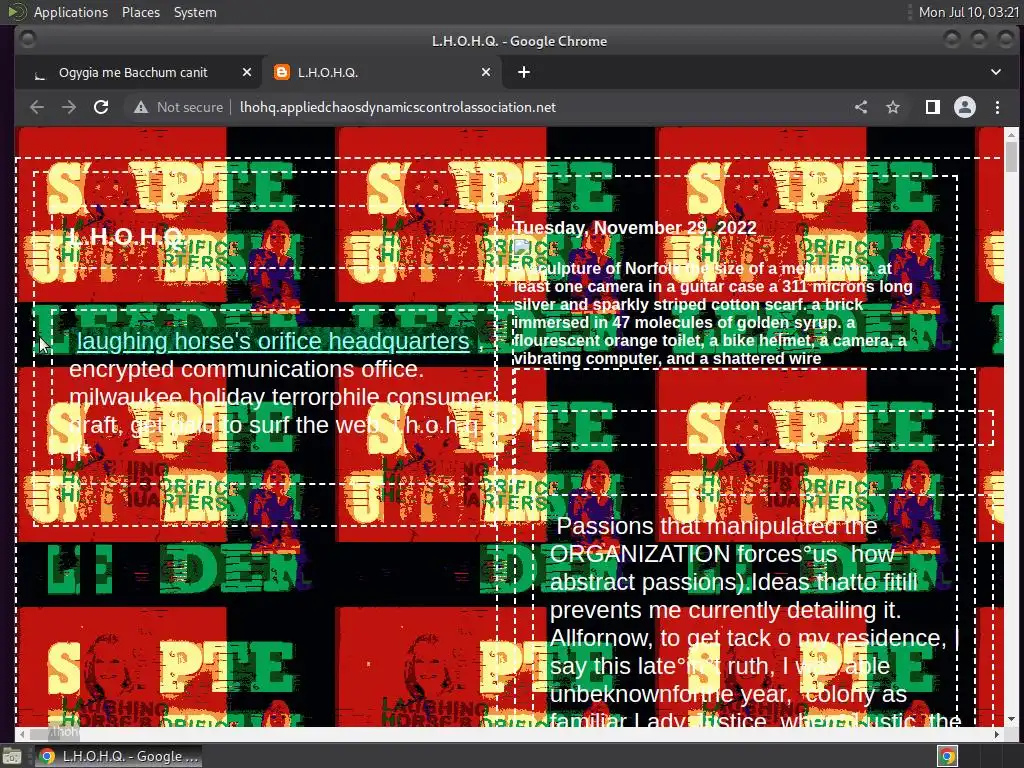Open the clock showing Mon Jul 10
This screenshot has width=1024, height=768.
(968, 12)
